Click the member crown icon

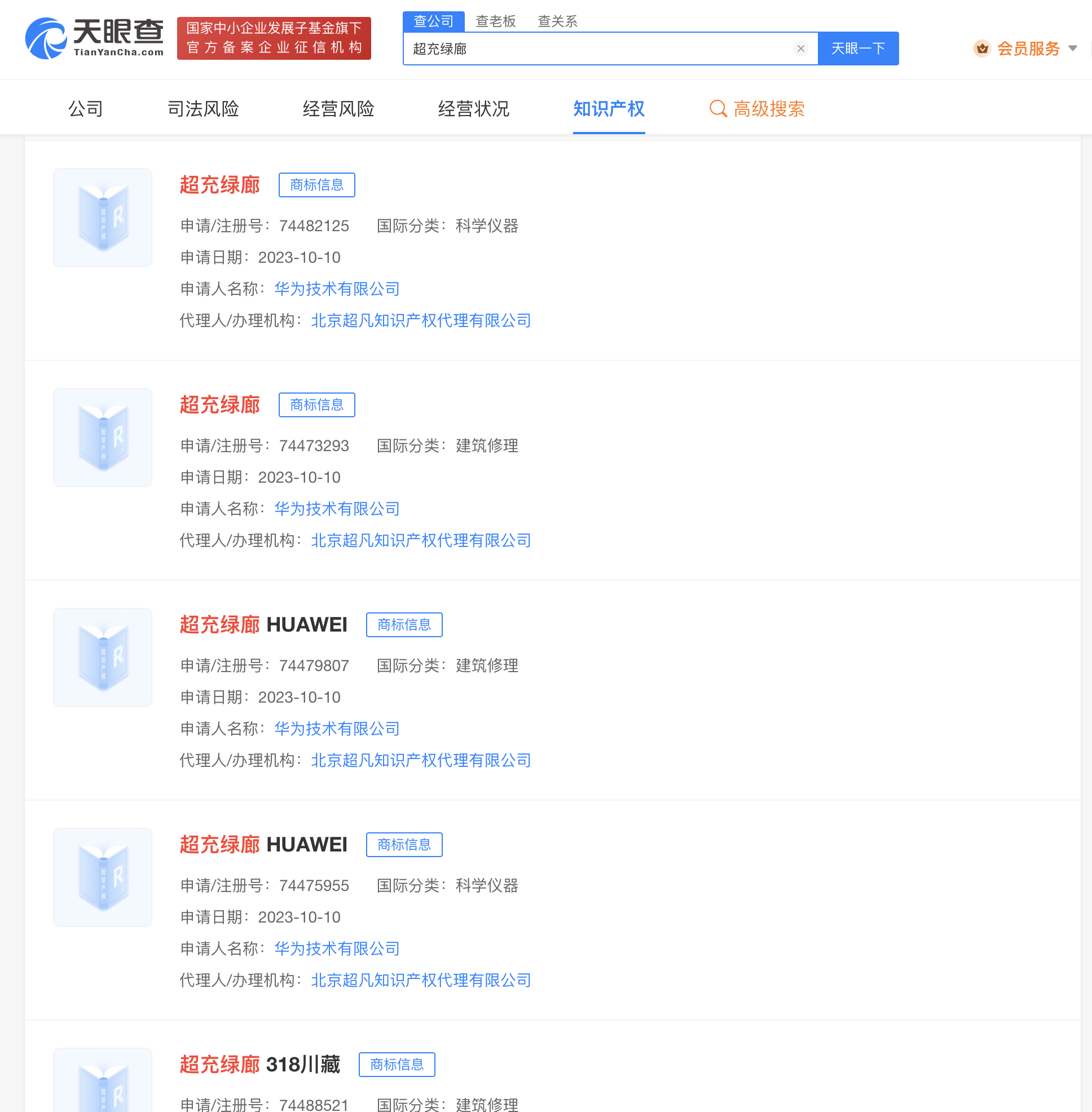click(982, 48)
